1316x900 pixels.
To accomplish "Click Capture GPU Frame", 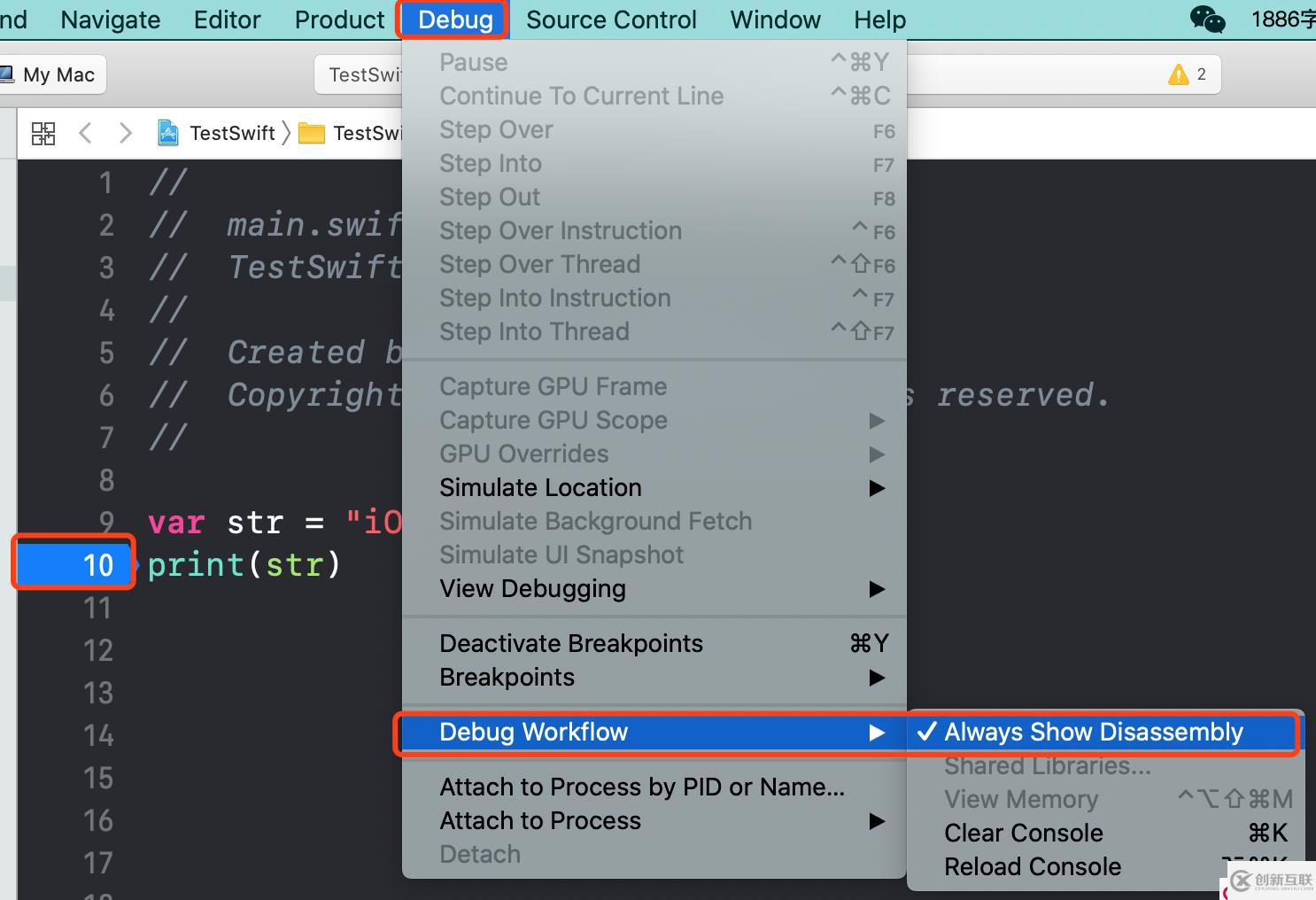I will (x=654, y=386).
